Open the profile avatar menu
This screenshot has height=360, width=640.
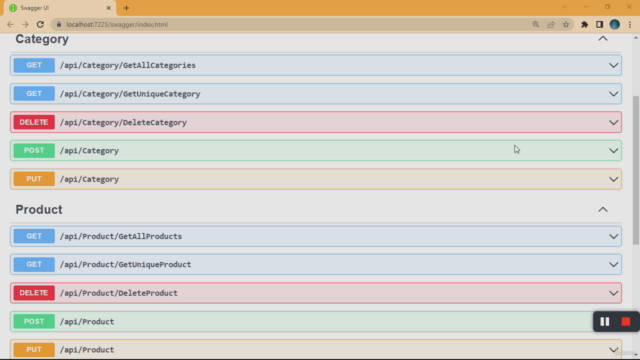click(x=615, y=24)
